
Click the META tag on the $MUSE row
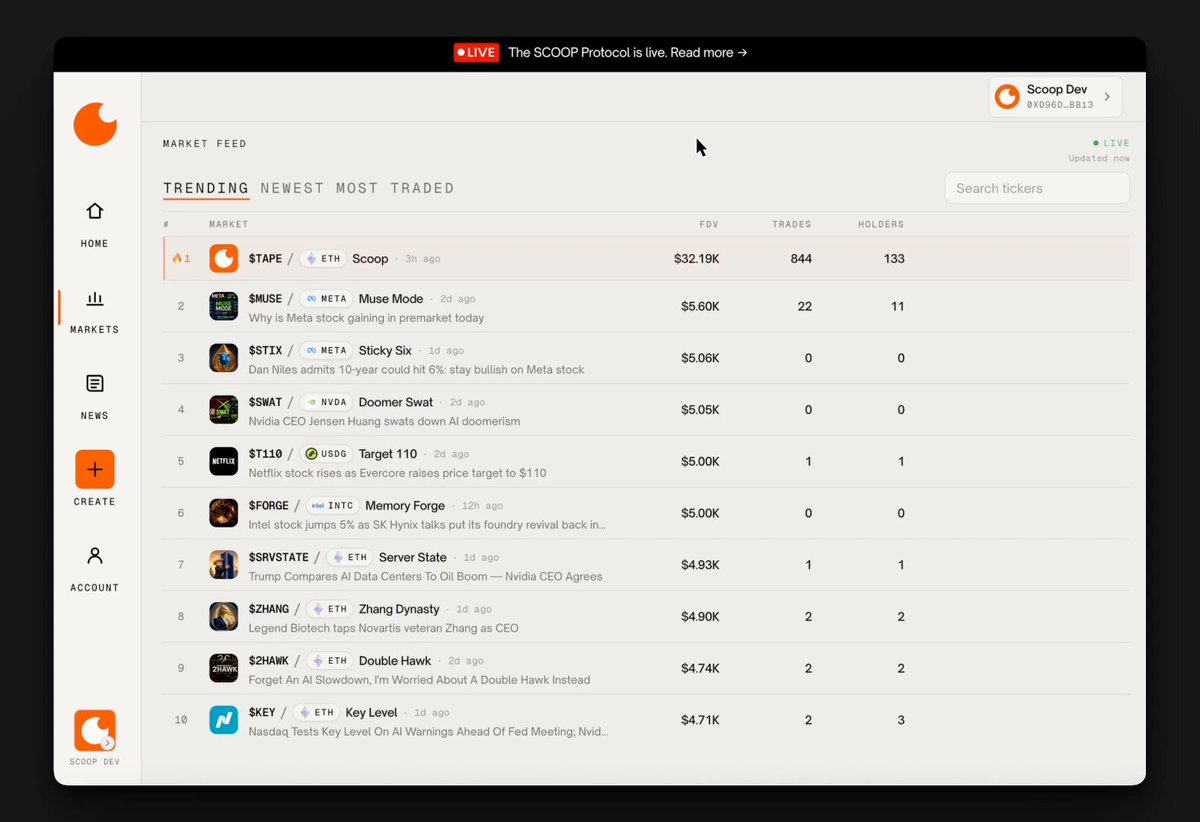[327, 299]
